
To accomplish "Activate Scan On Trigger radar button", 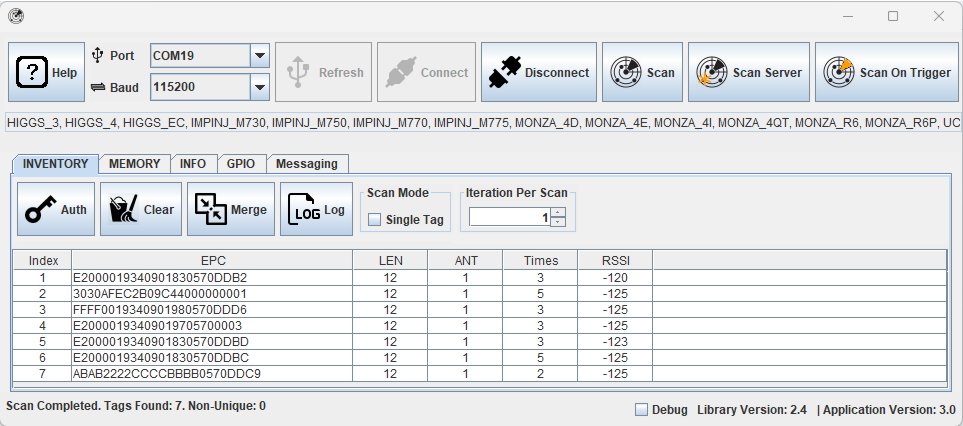I will pyautogui.click(x=887, y=72).
